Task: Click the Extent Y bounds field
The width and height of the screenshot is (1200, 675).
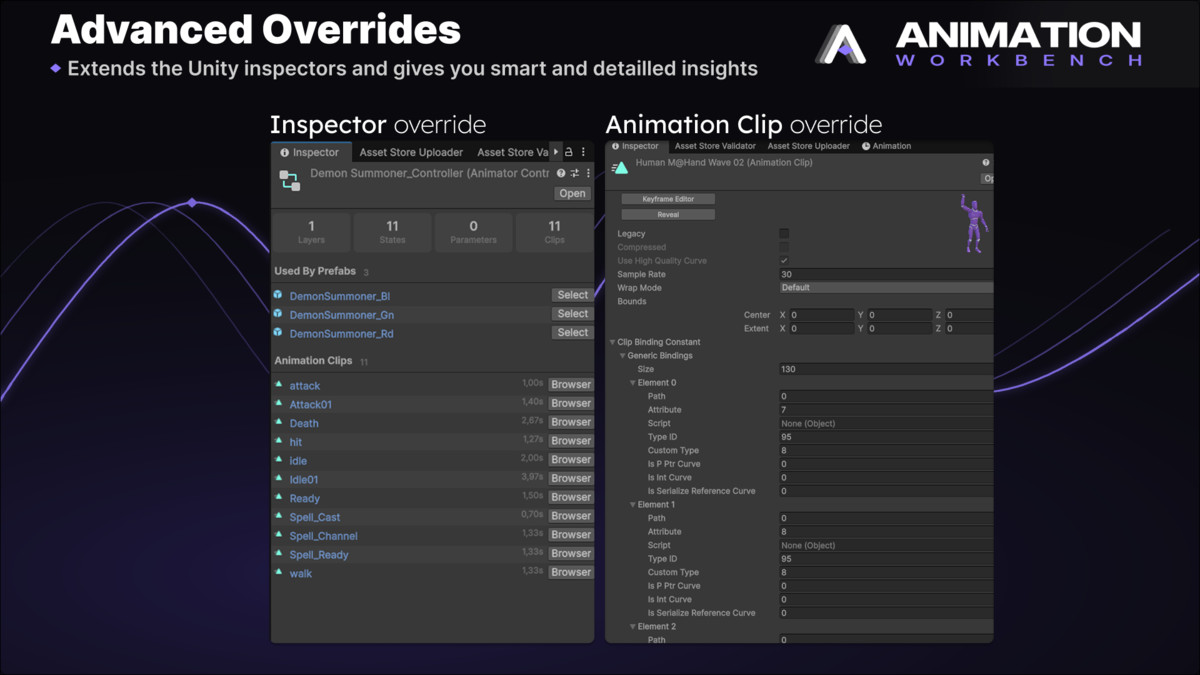Action: click(x=899, y=328)
